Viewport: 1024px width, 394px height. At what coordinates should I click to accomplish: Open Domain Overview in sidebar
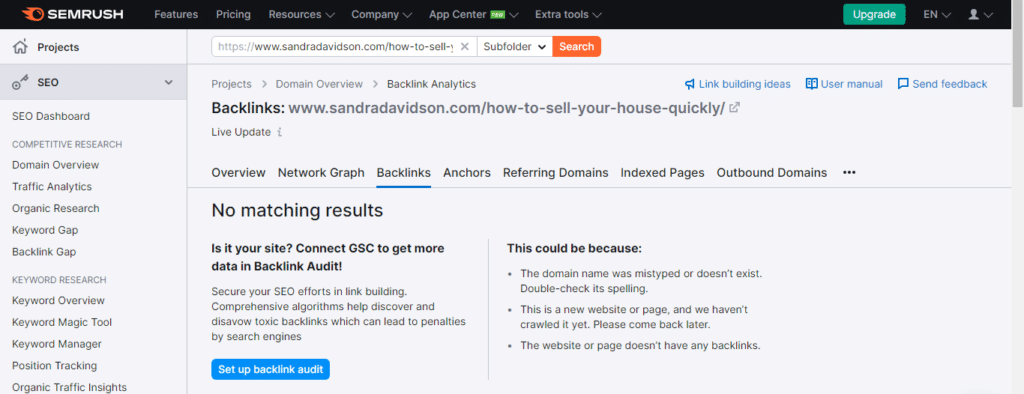(56, 165)
